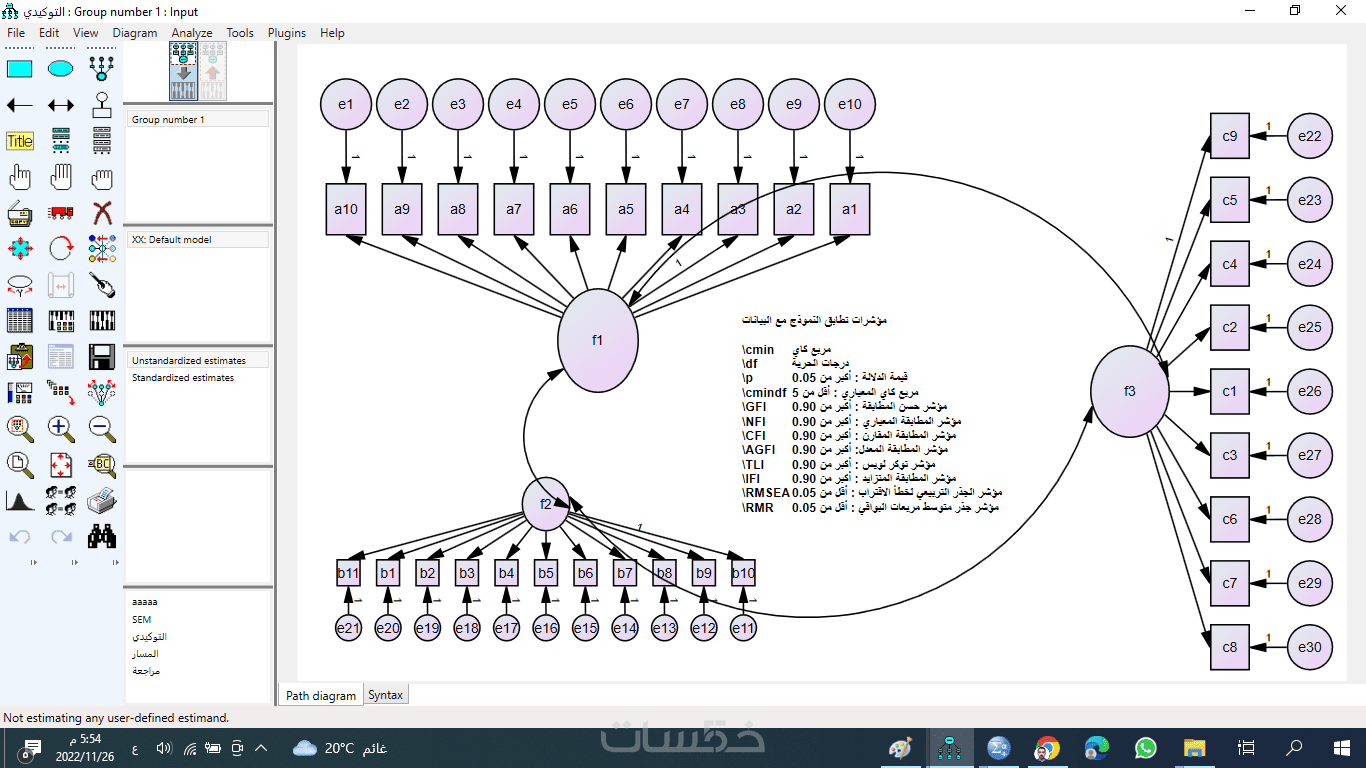This screenshot has width=1366, height=768.
Task: Copy the path diagram to clipboard
Action: coord(20,356)
